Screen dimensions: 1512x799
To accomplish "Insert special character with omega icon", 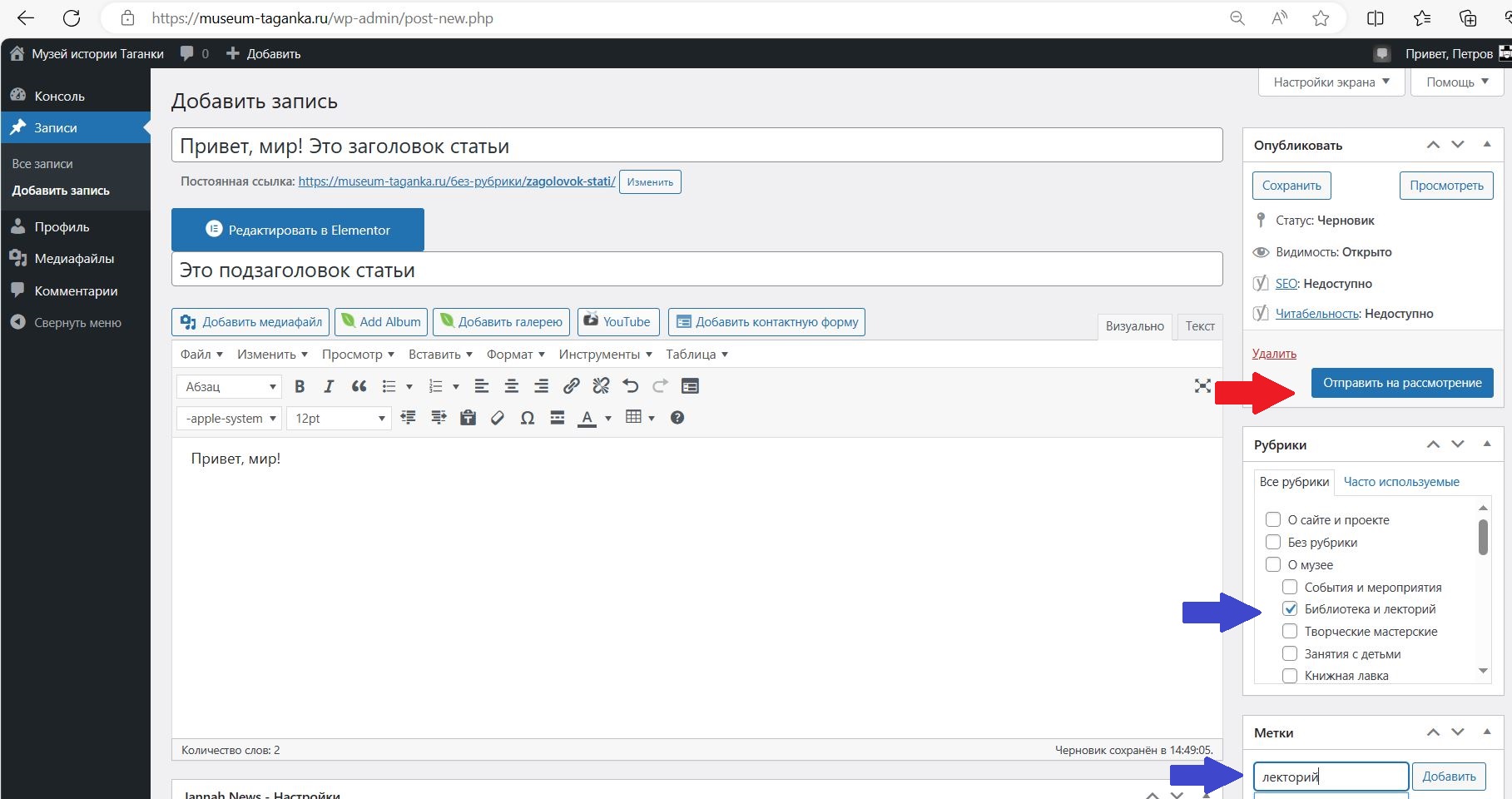I will click(527, 418).
